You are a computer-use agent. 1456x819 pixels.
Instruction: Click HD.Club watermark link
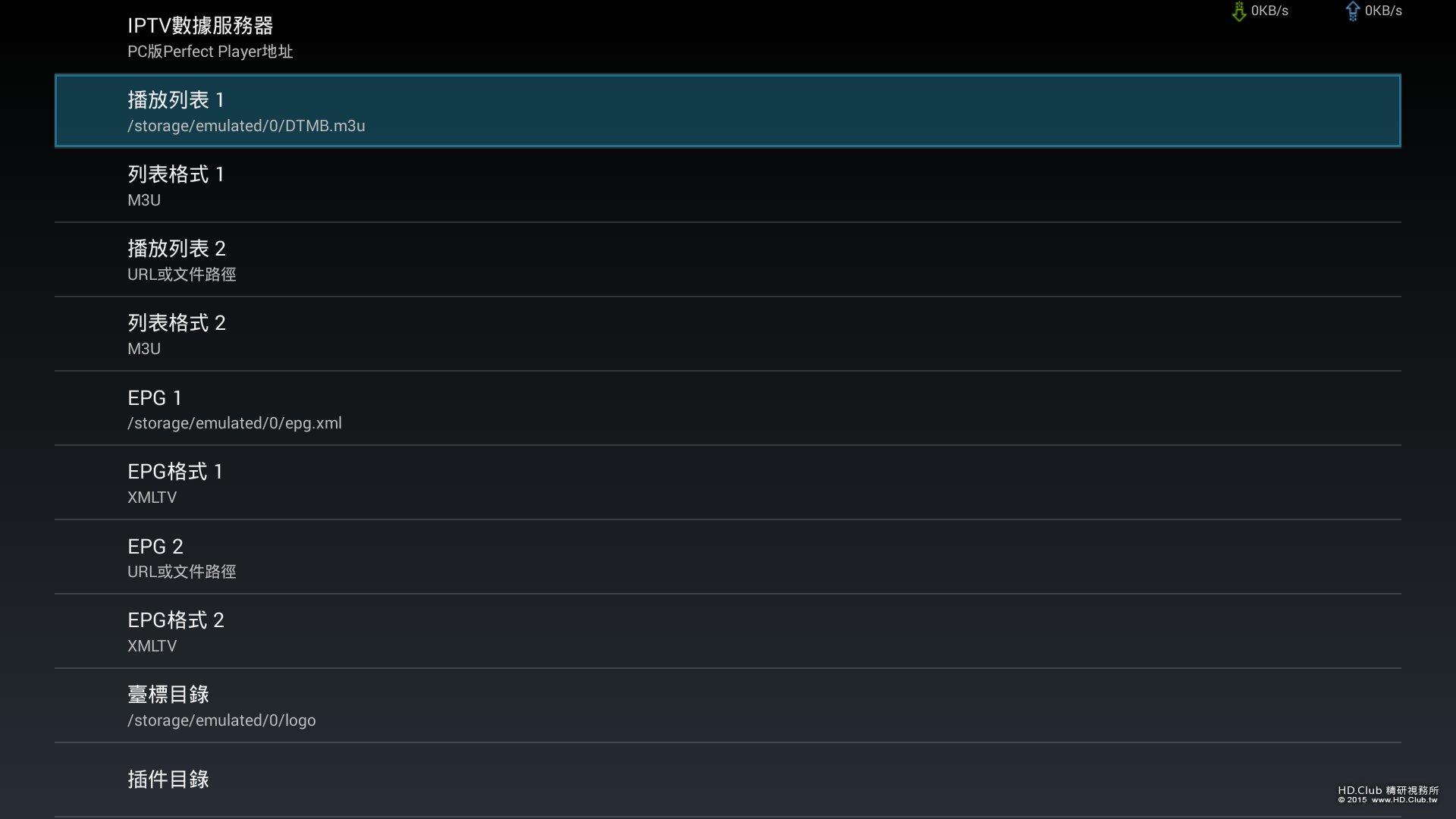point(1388,794)
